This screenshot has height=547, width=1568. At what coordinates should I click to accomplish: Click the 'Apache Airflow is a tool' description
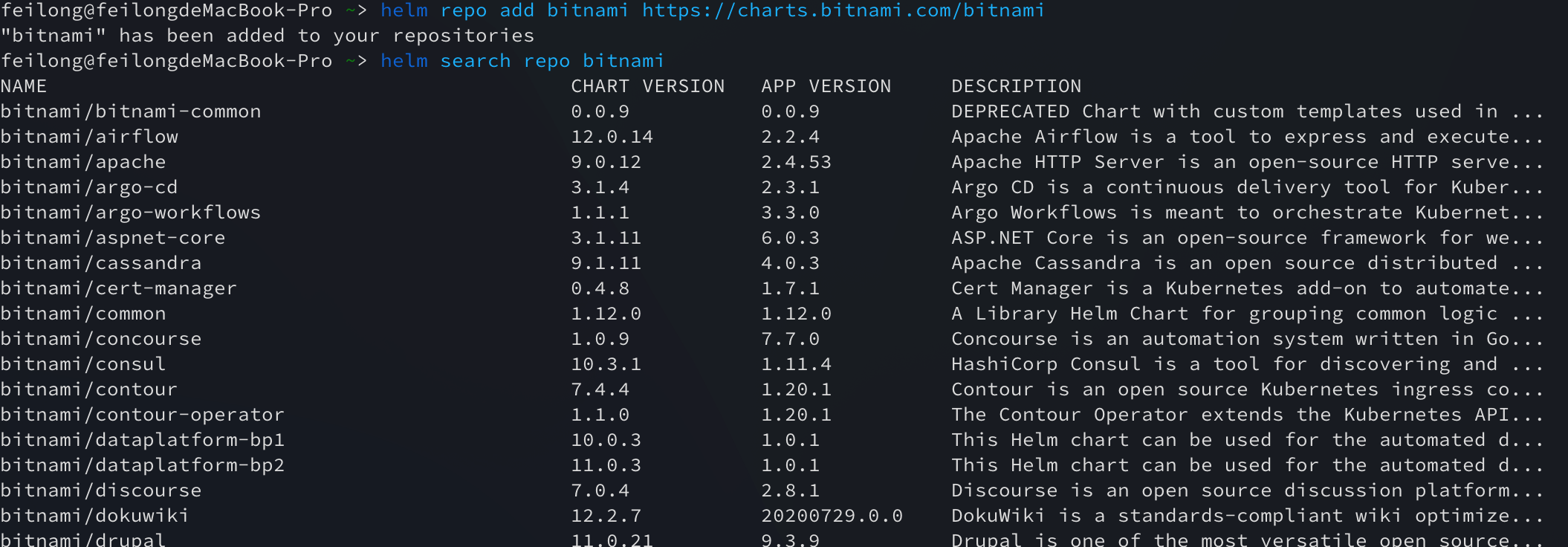tap(1248, 137)
